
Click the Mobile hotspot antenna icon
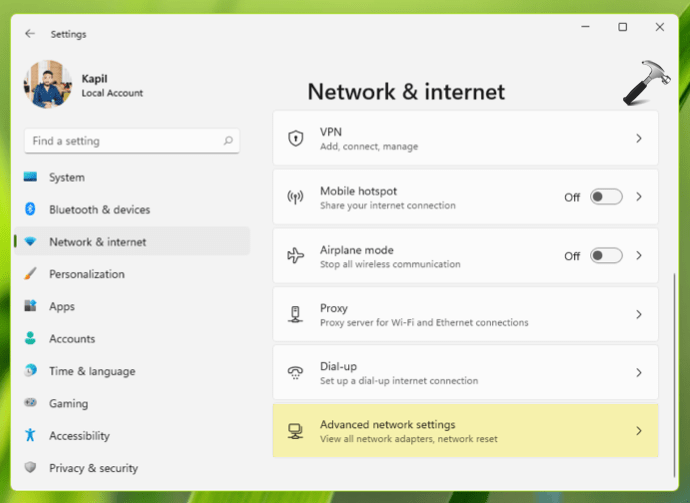click(x=296, y=197)
